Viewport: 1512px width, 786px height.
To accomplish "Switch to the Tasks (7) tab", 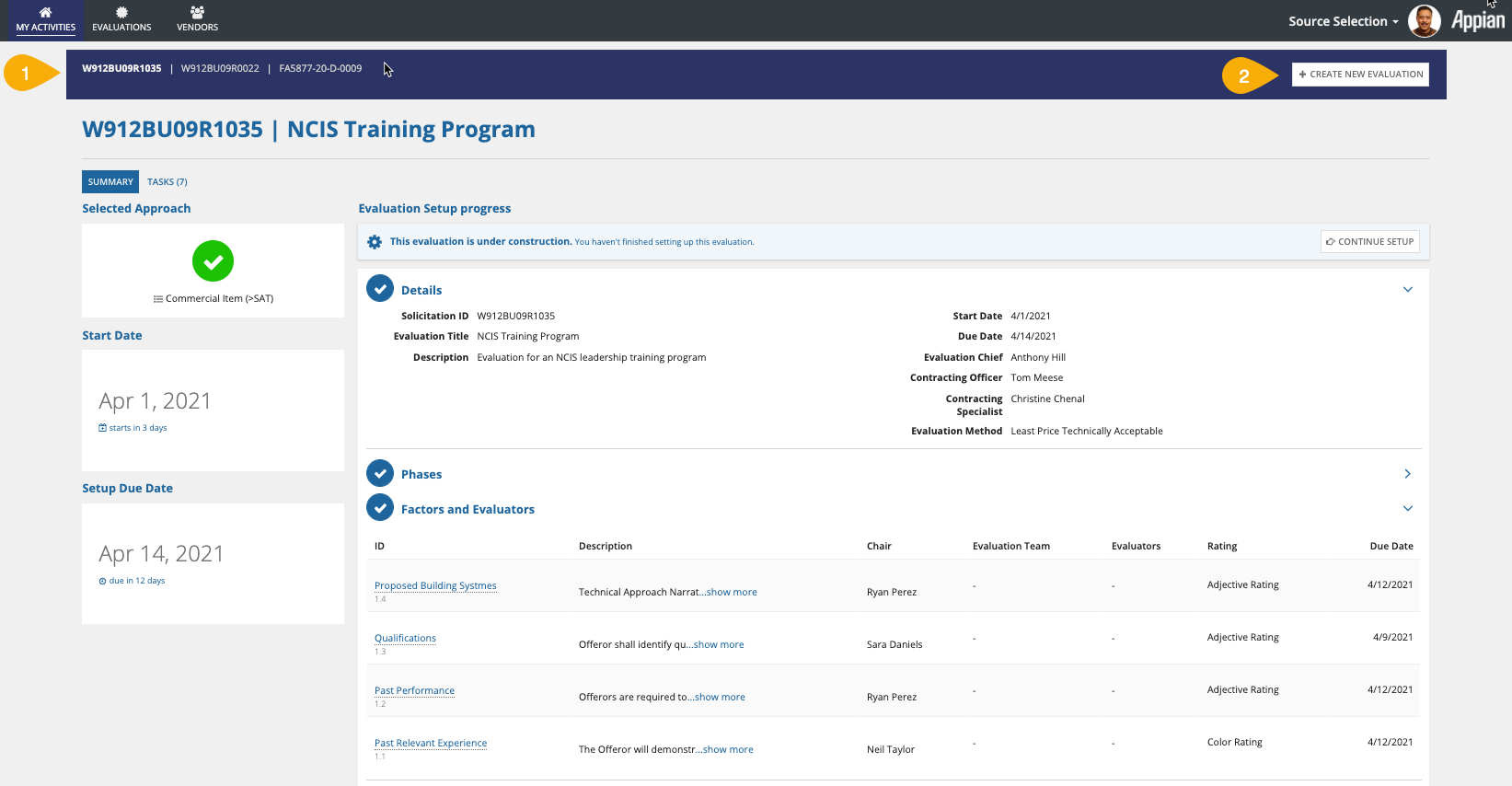I will point(167,181).
